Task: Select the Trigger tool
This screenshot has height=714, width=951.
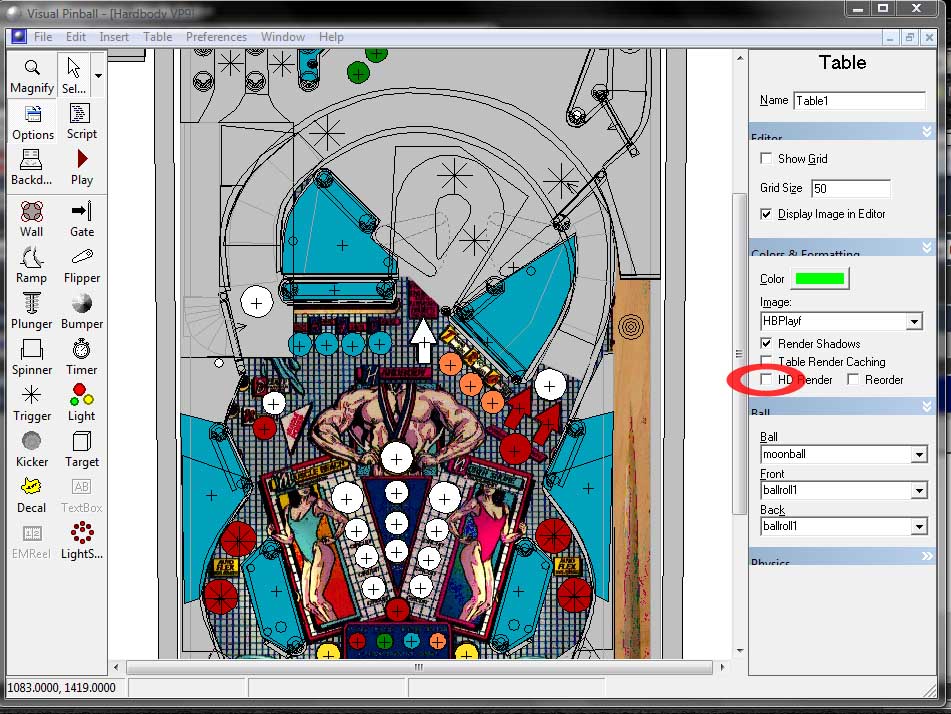Action: tap(32, 403)
